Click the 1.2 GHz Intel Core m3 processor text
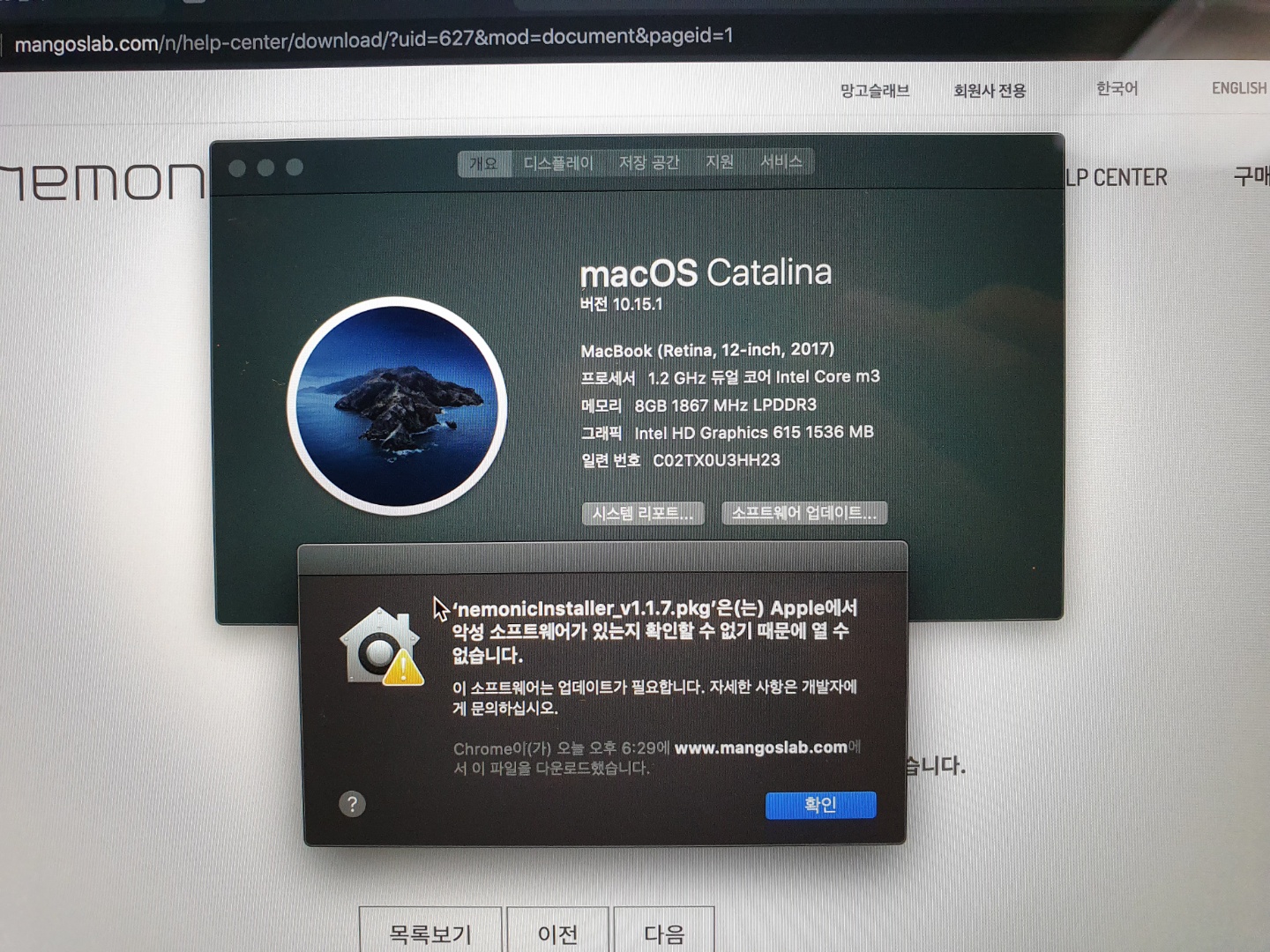Image resolution: width=1270 pixels, height=952 pixels. pyautogui.click(x=764, y=377)
